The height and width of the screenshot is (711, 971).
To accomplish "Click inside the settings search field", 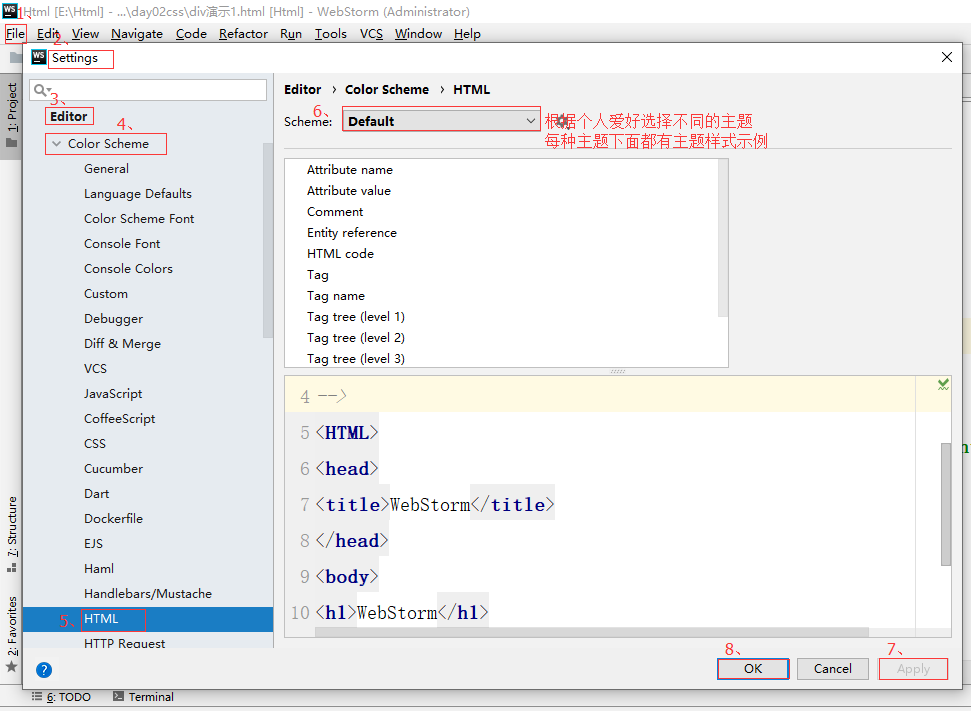I will tap(148, 89).
